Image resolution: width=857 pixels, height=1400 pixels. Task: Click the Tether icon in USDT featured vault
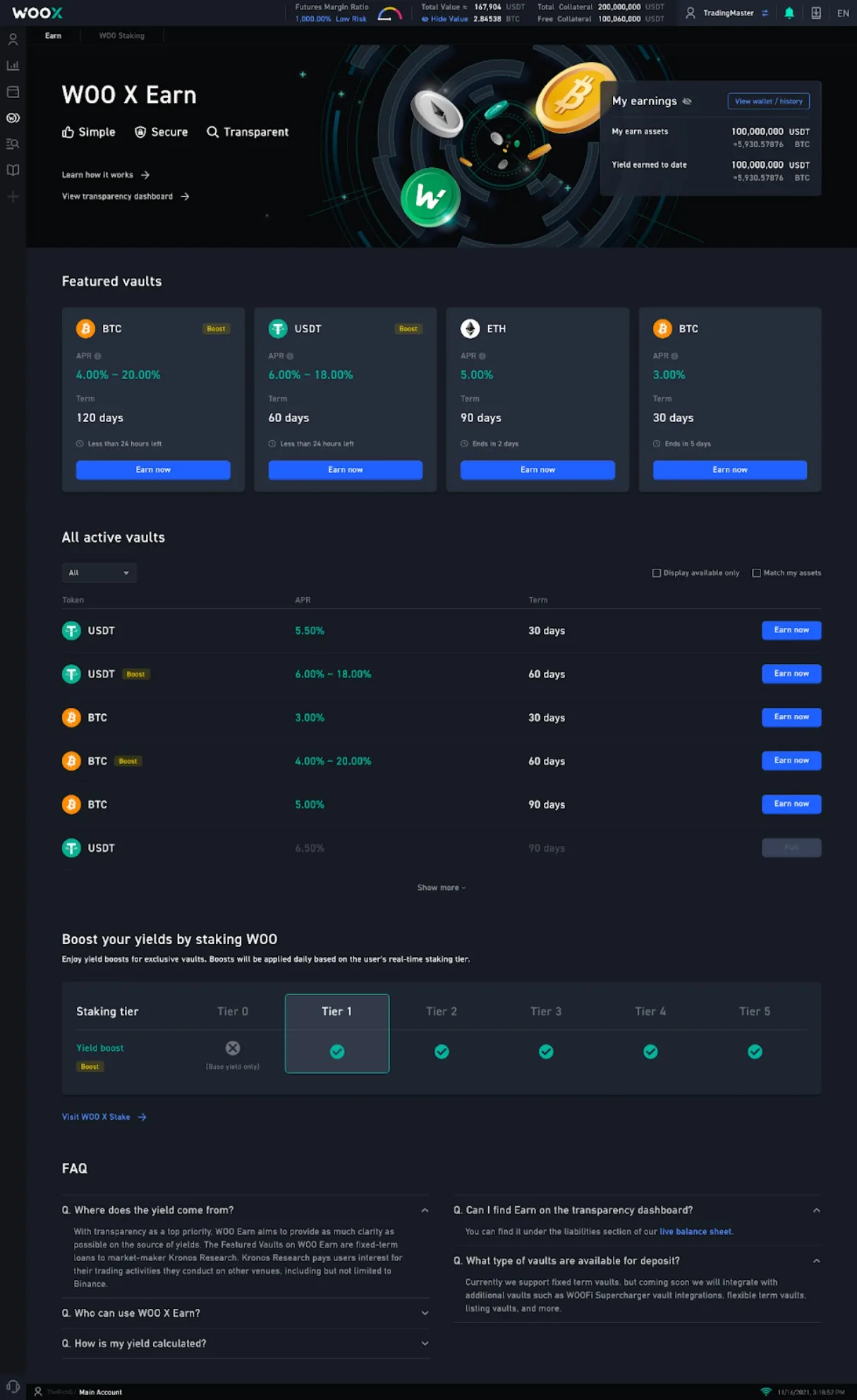(x=278, y=329)
